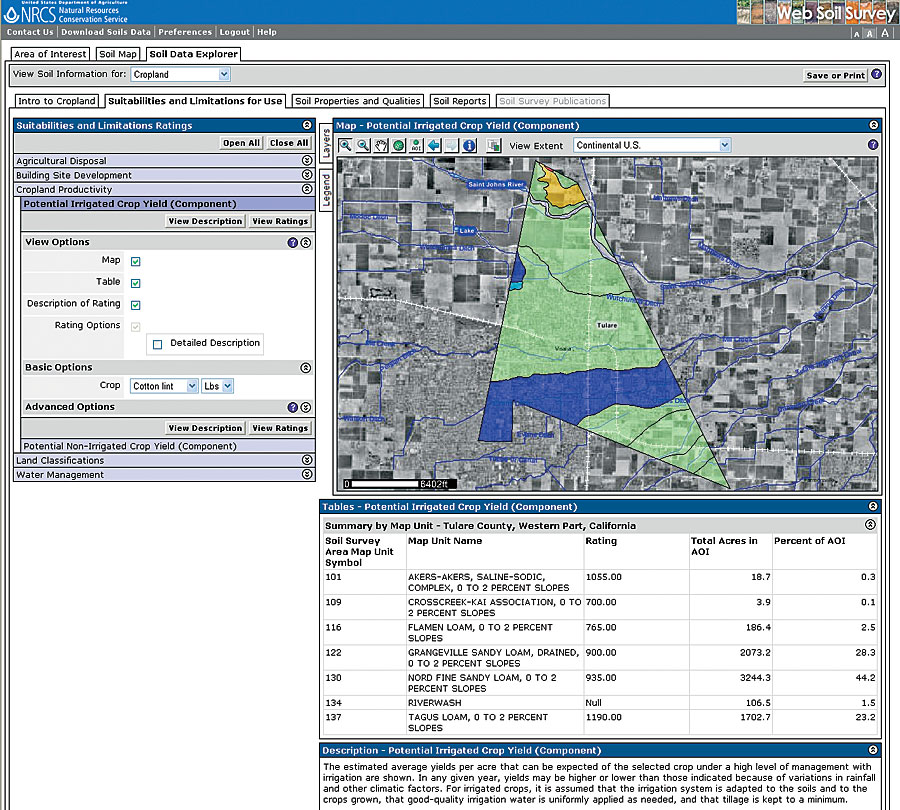Image resolution: width=900 pixels, height=810 pixels.
Task: Open help icon next to View Options
Action: coord(293,242)
